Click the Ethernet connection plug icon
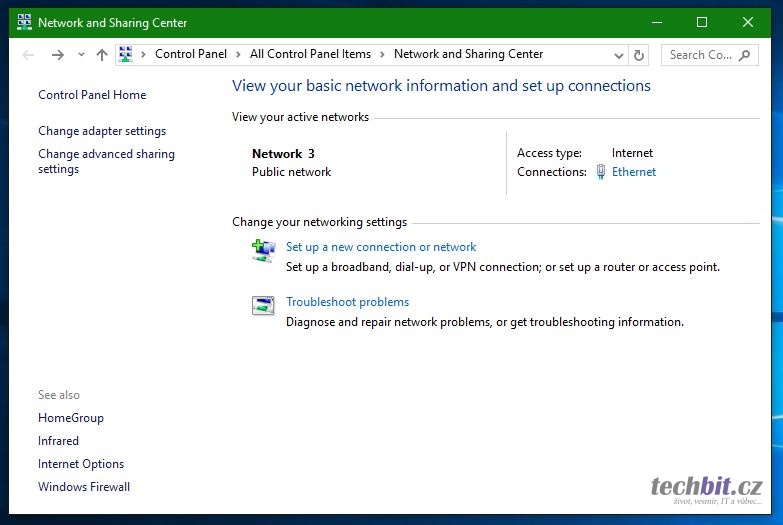The image size is (783, 525). 601,172
